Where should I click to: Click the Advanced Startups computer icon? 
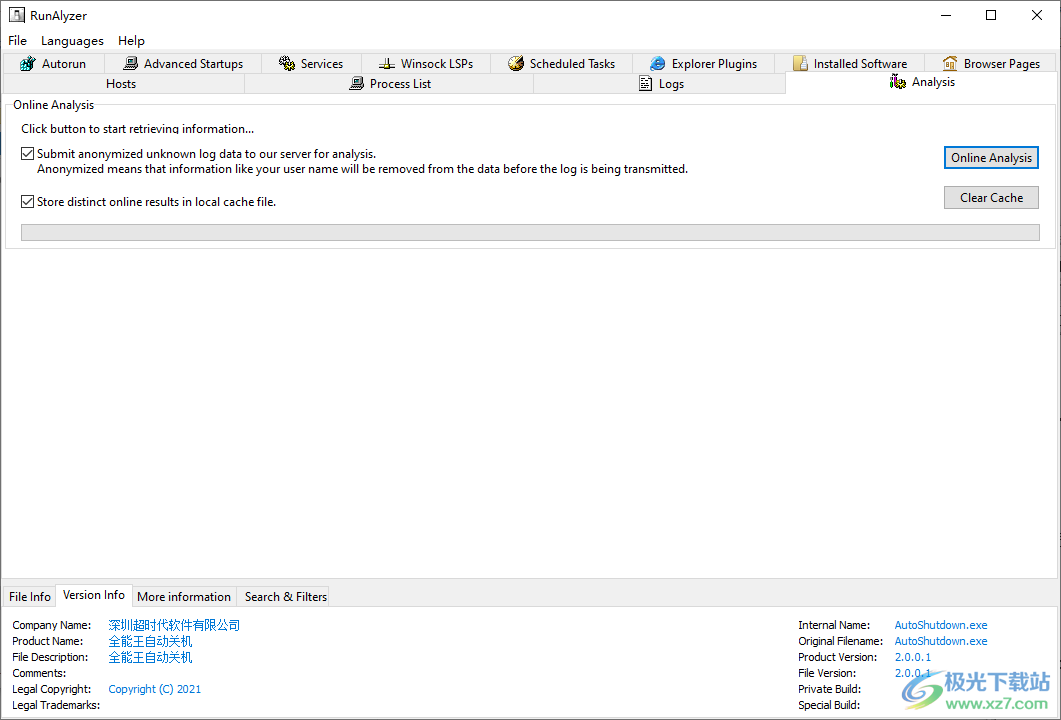tap(131, 64)
